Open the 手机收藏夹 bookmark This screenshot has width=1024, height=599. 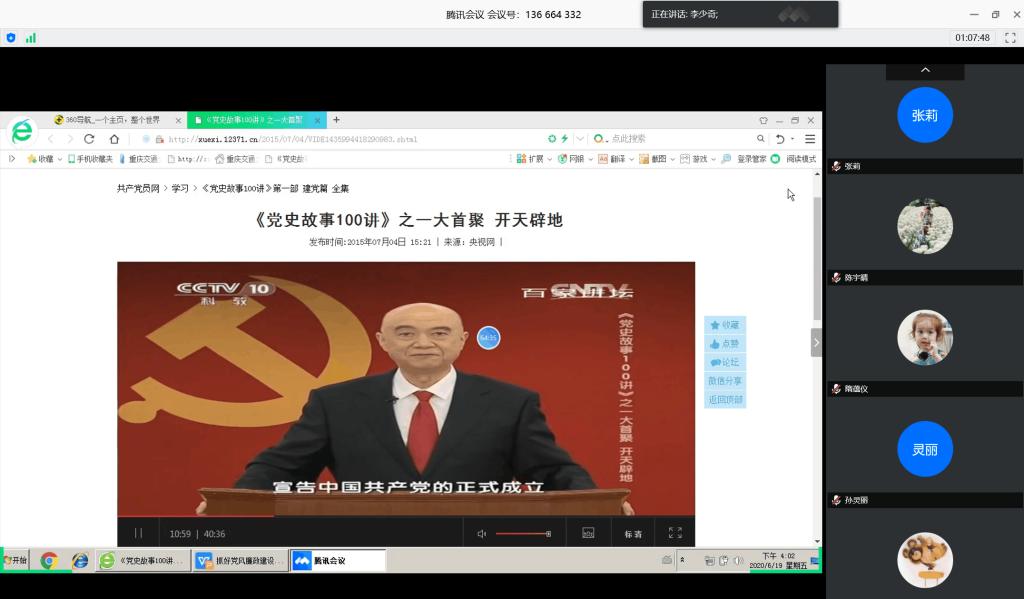[90, 159]
